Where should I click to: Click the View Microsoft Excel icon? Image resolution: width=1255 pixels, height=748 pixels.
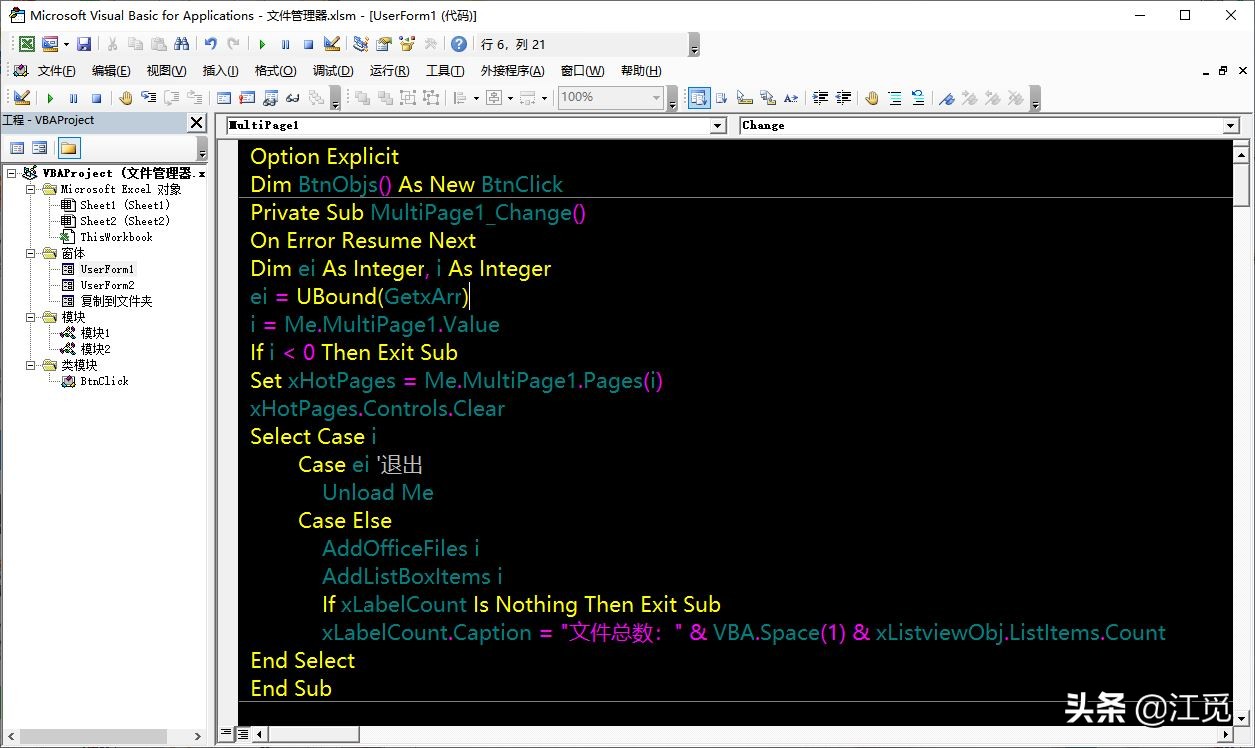(27, 44)
